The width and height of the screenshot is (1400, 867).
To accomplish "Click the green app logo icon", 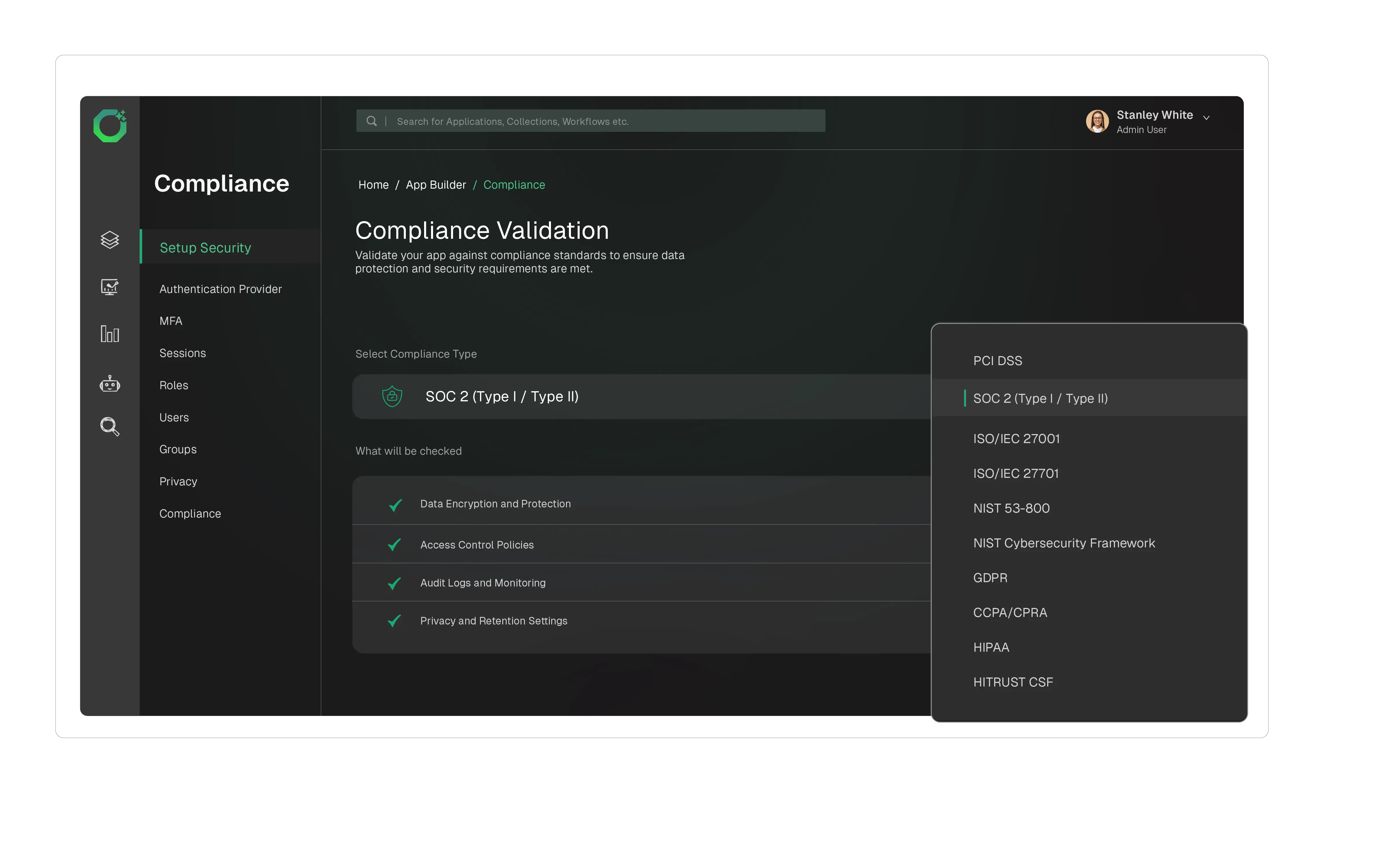I will (109, 125).
